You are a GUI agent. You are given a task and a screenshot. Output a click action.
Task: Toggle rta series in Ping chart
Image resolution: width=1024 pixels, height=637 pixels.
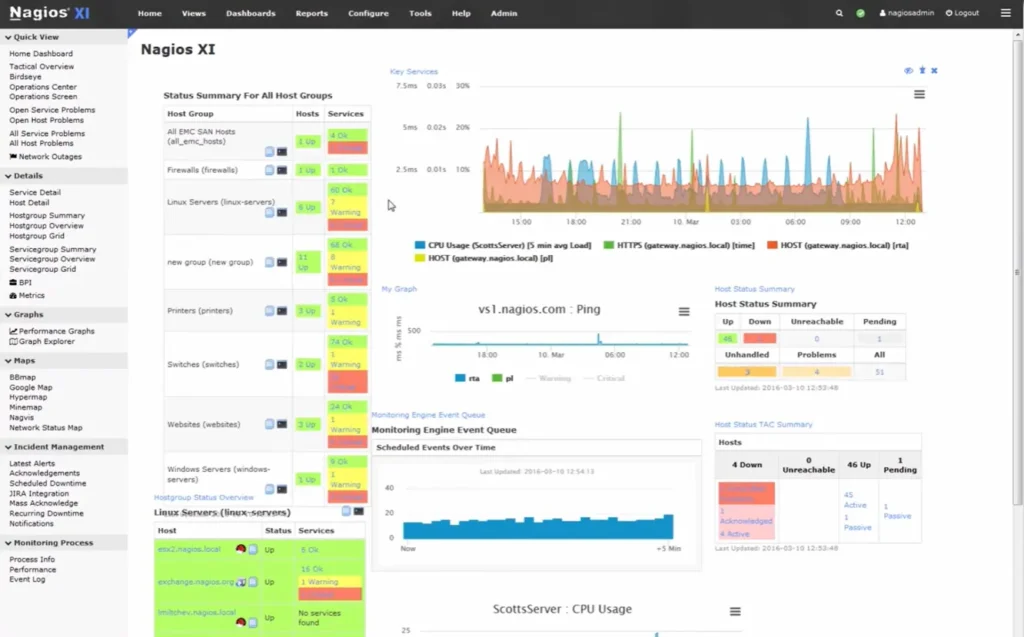(x=467, y=378)
